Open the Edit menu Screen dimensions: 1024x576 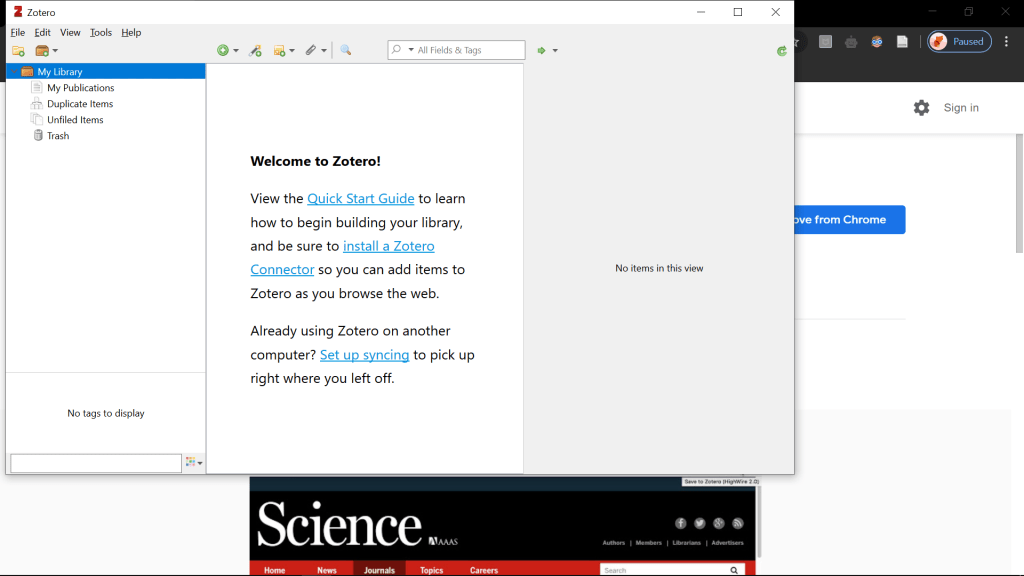click(42, 32)
